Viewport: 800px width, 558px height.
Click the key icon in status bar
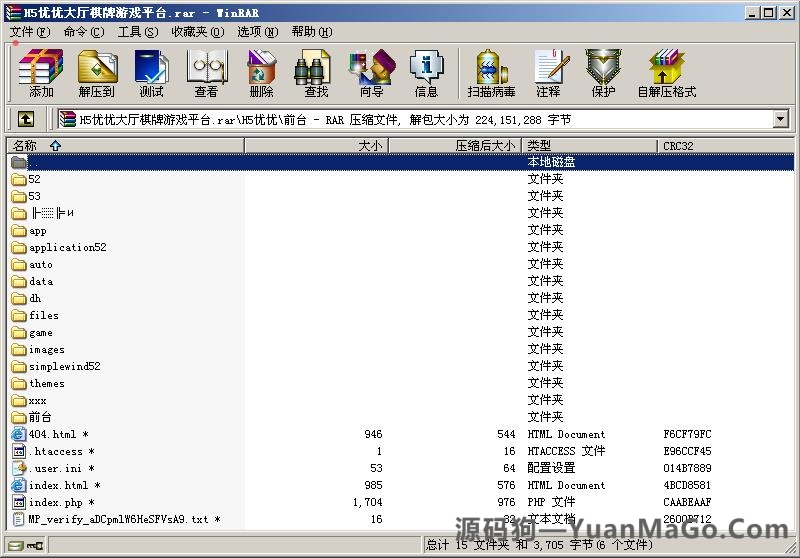[35, 546]
